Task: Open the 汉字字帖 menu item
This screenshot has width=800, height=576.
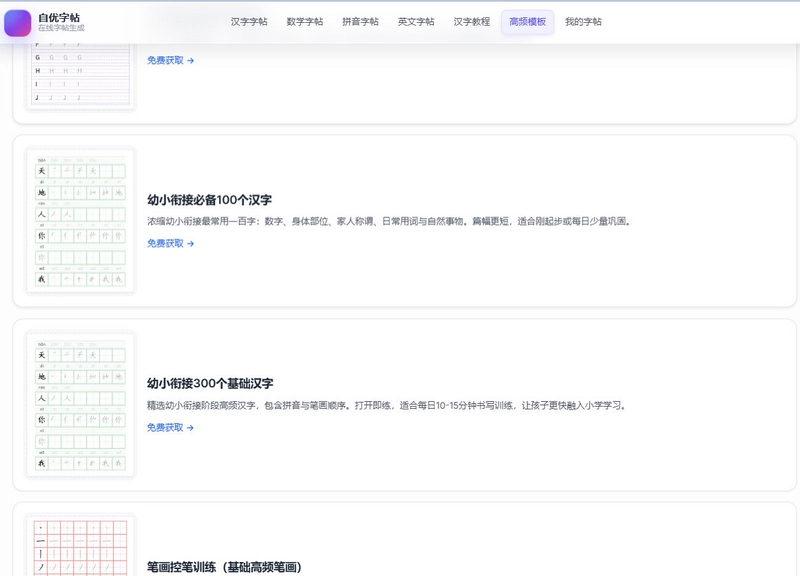Action: click(249, 22)
